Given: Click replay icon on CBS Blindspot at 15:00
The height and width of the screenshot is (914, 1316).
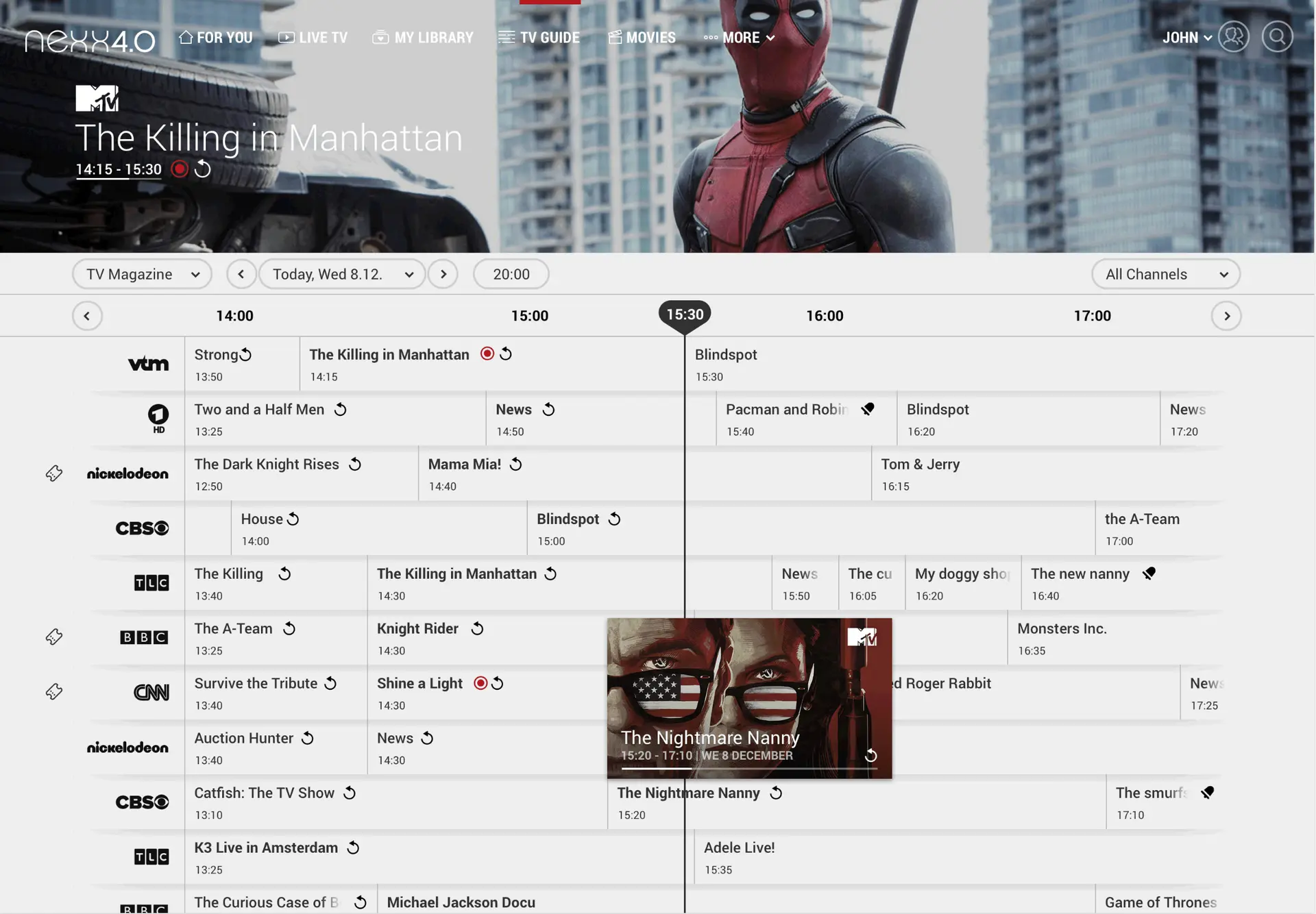Looking at the screenshot, I should (614, 519).
